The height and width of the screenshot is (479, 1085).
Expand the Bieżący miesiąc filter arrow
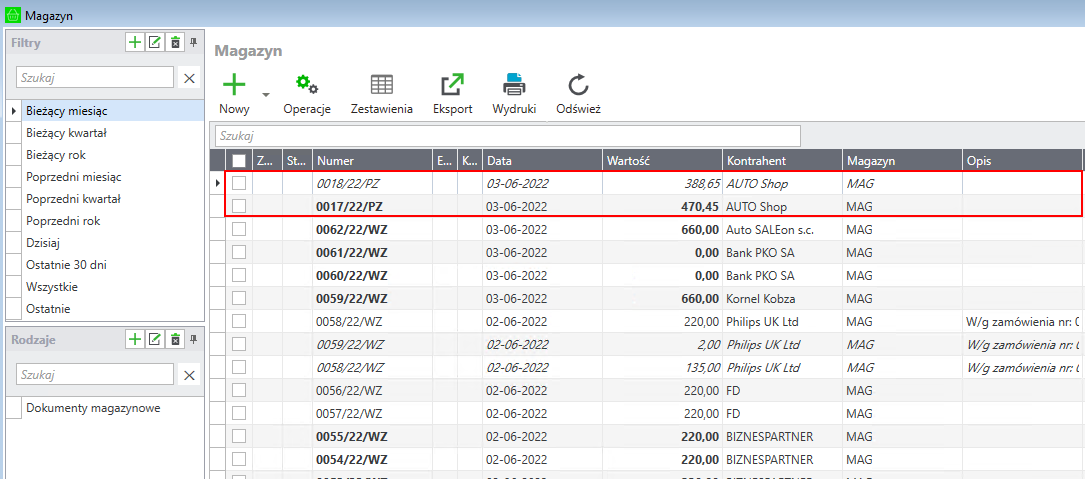pyautogui.click(x=13, y=111)
